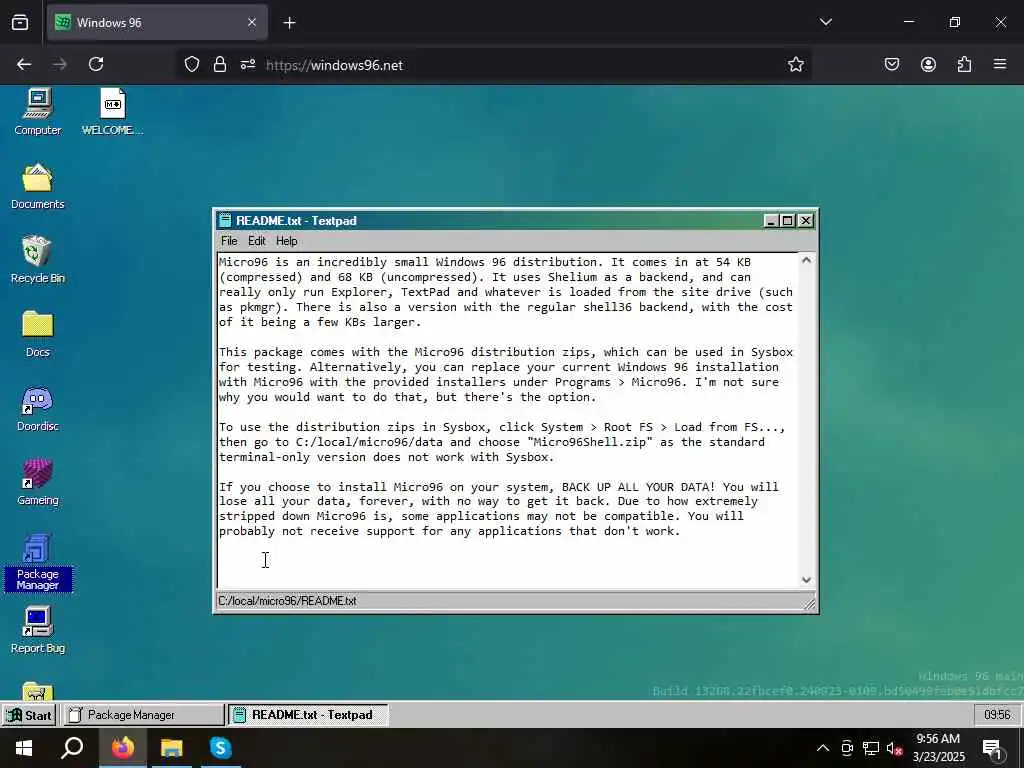Launch the Gameing shortcut
1024x768 pixels.
coord(37,483)
